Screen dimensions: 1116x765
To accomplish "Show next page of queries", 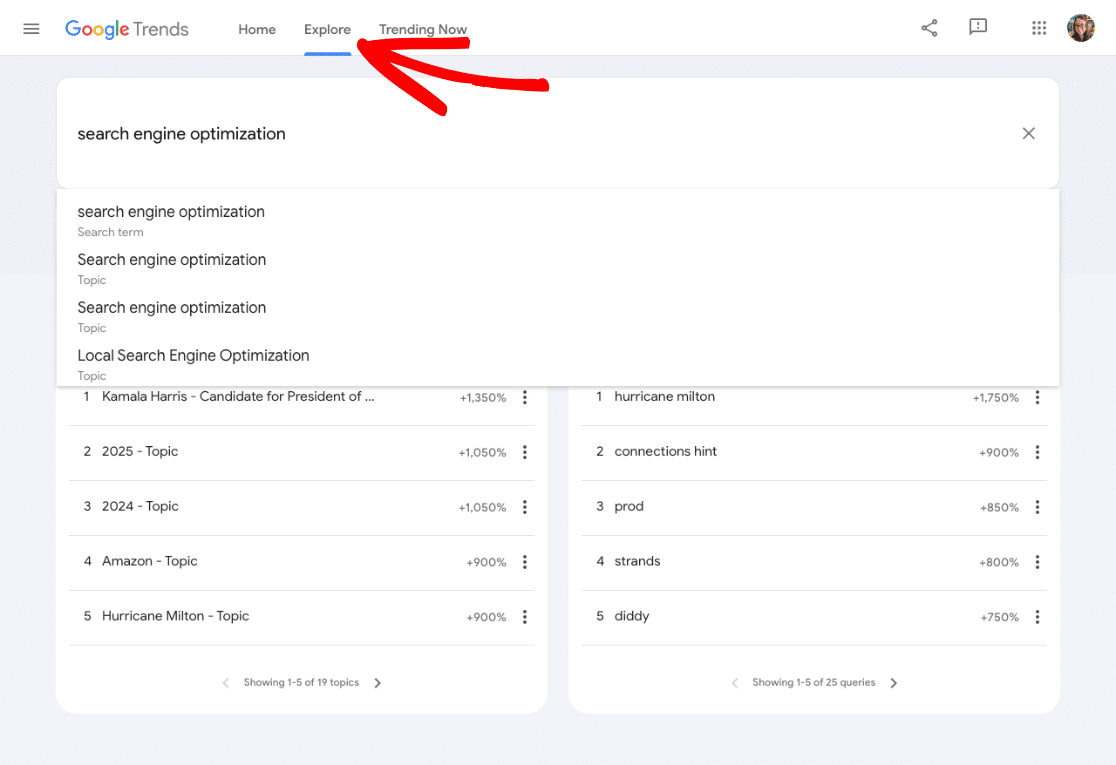I will click(893, 682).
